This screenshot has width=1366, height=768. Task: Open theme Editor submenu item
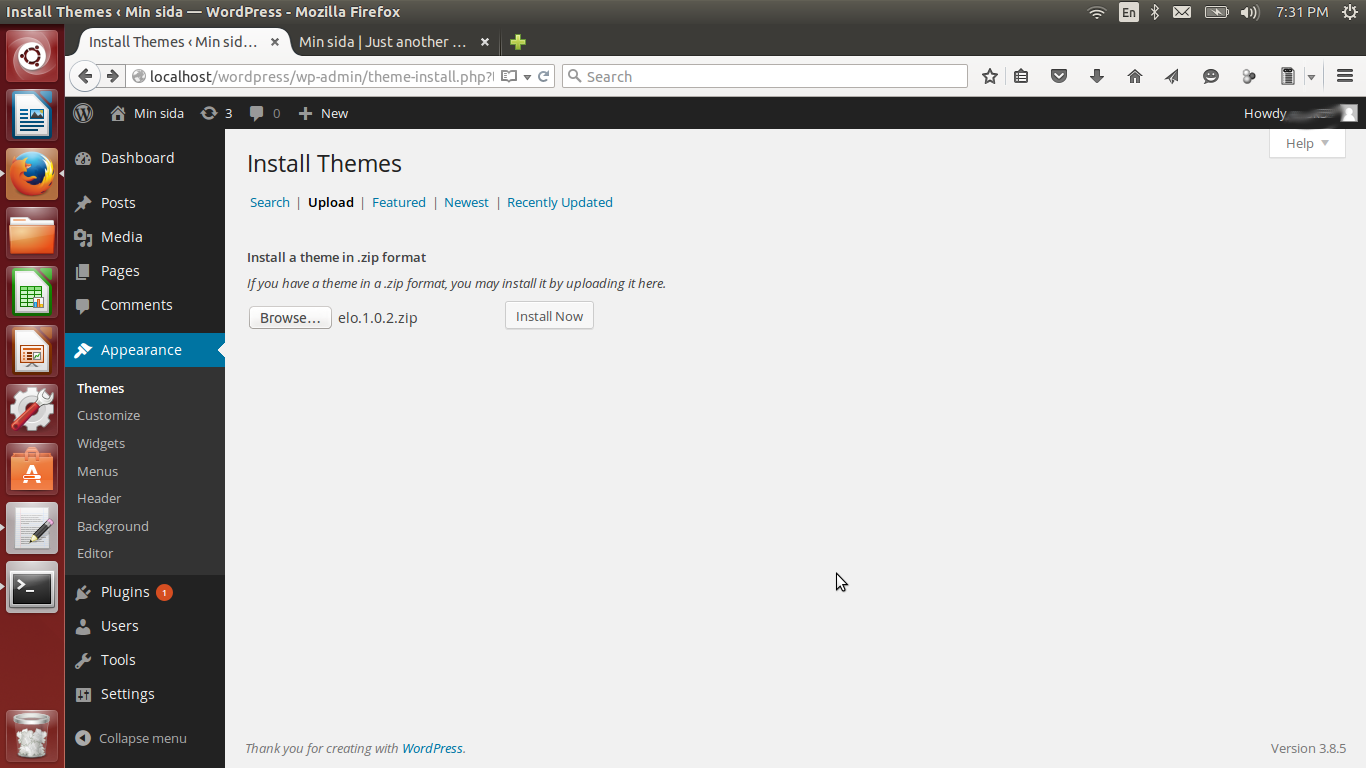click(x=95, y=553)
